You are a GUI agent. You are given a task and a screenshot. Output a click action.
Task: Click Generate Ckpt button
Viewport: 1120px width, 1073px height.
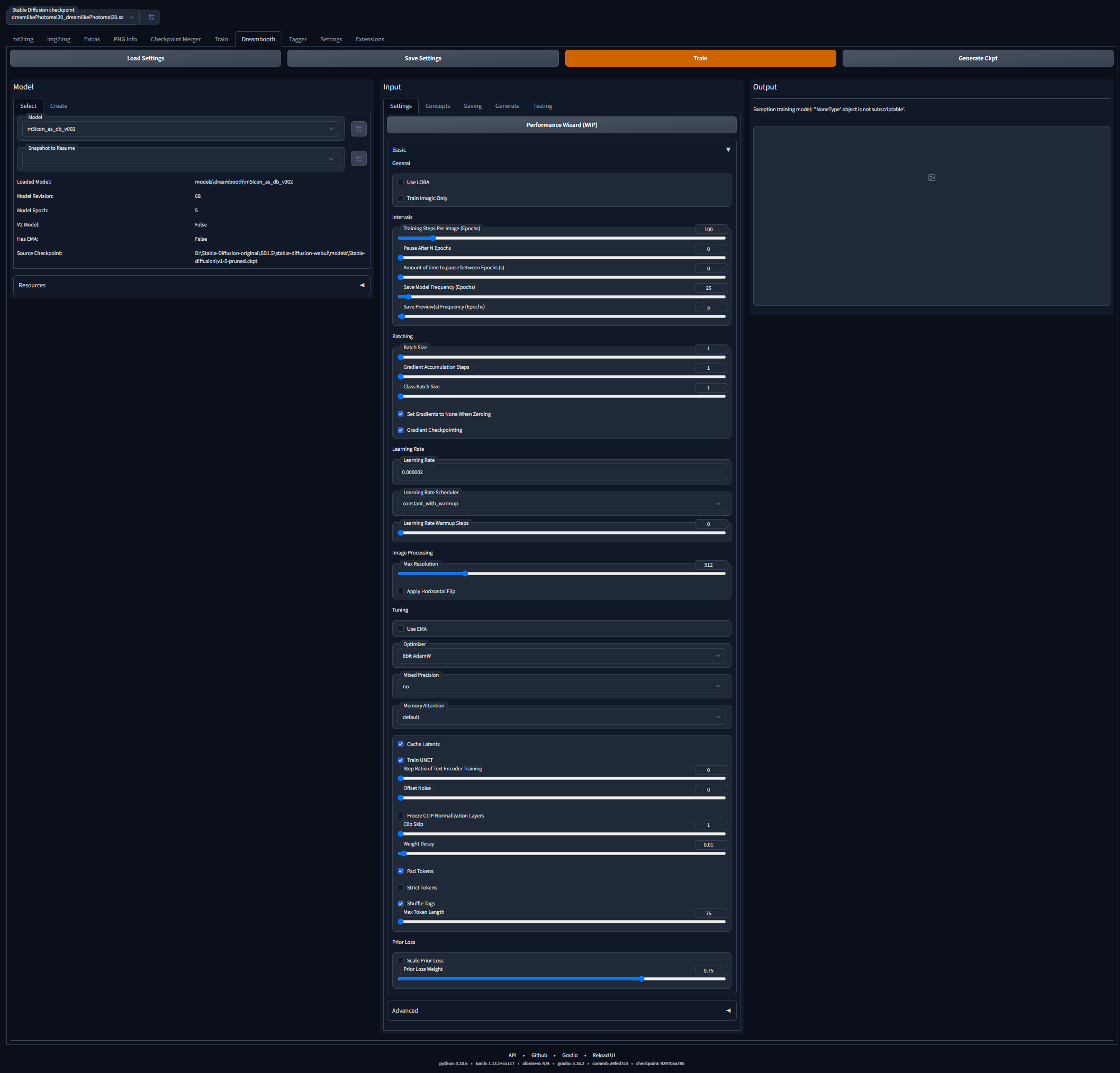(977, 58)
